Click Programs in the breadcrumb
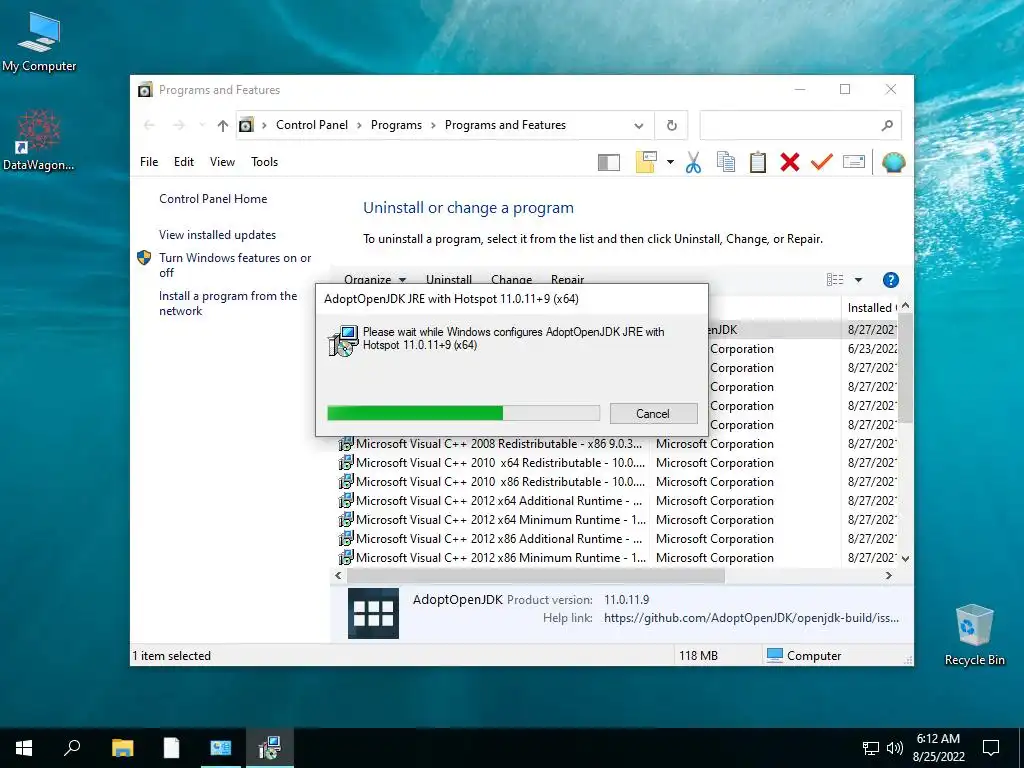1024x768 pixels. [396, 125]
